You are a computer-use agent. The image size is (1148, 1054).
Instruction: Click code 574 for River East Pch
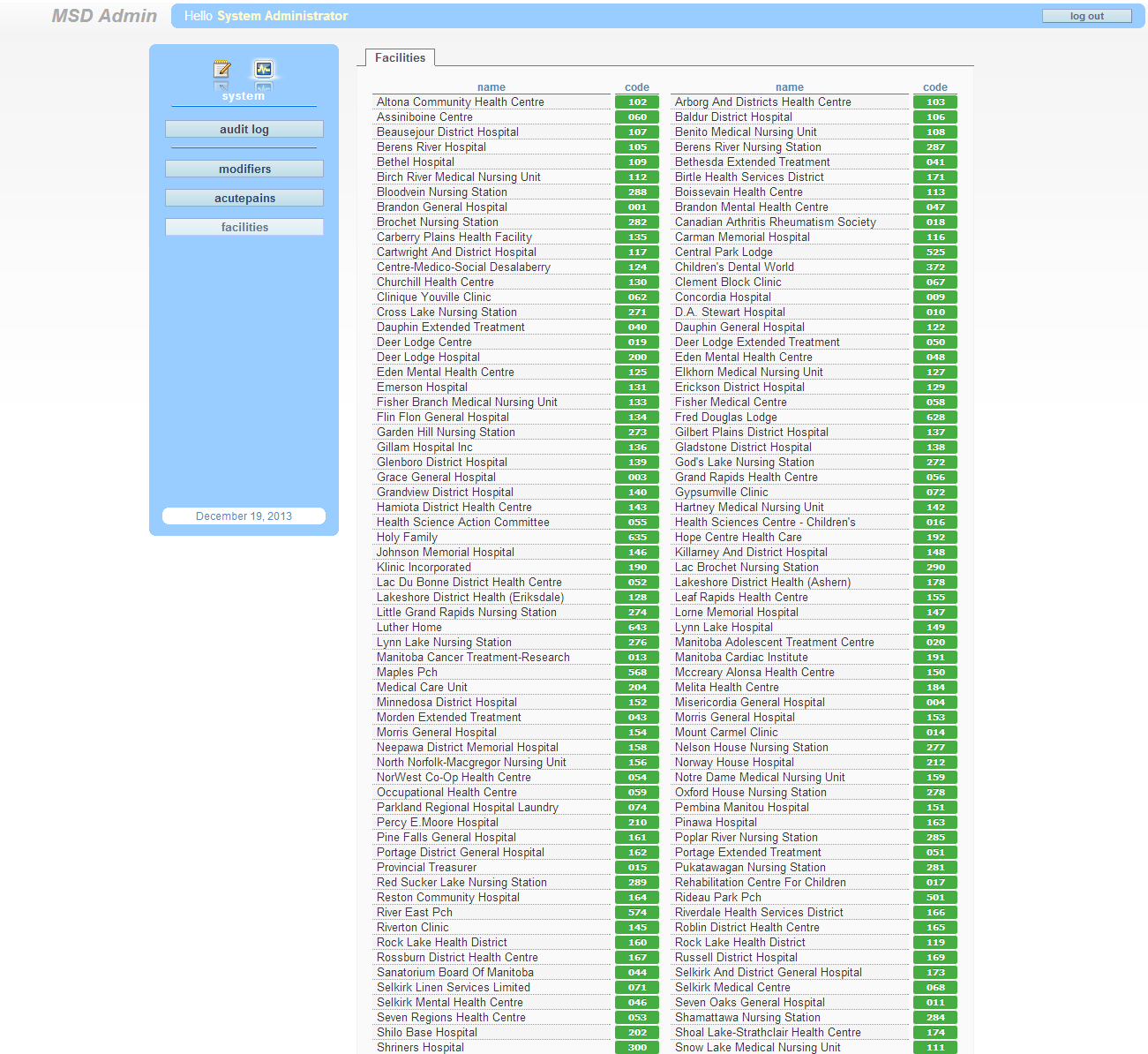(637, 913)
